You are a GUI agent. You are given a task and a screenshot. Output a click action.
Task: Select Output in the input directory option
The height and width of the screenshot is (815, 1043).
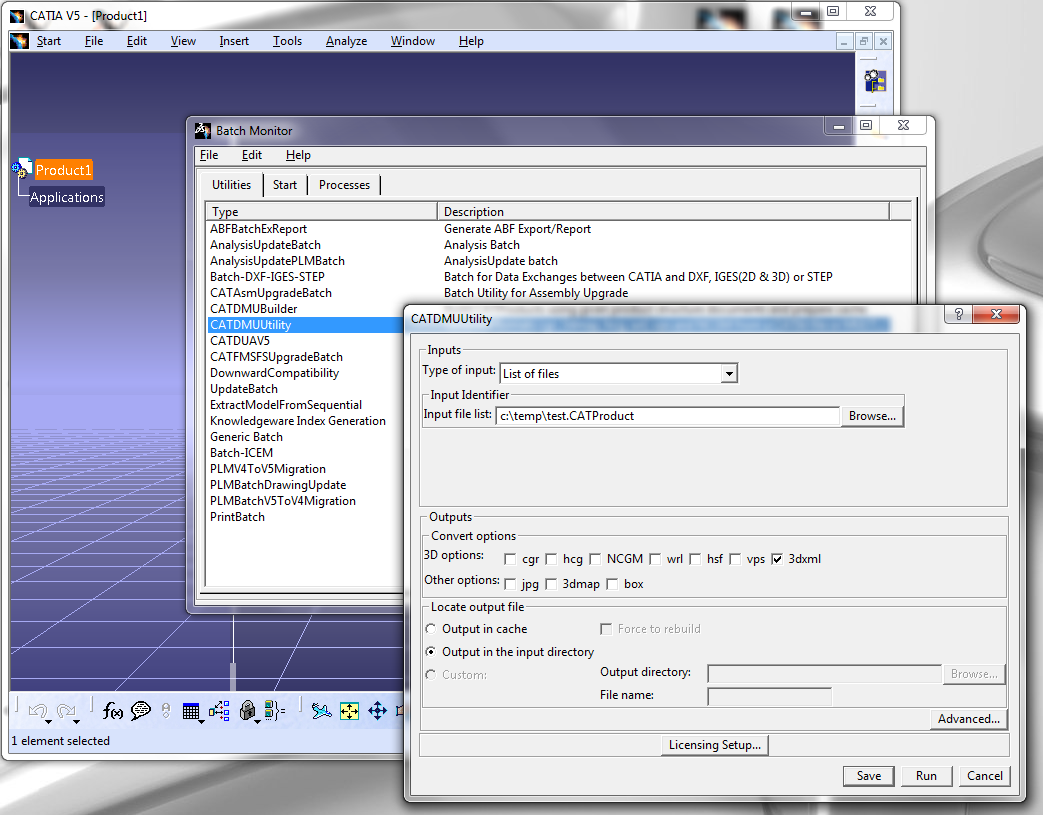[x=431, y=652]
